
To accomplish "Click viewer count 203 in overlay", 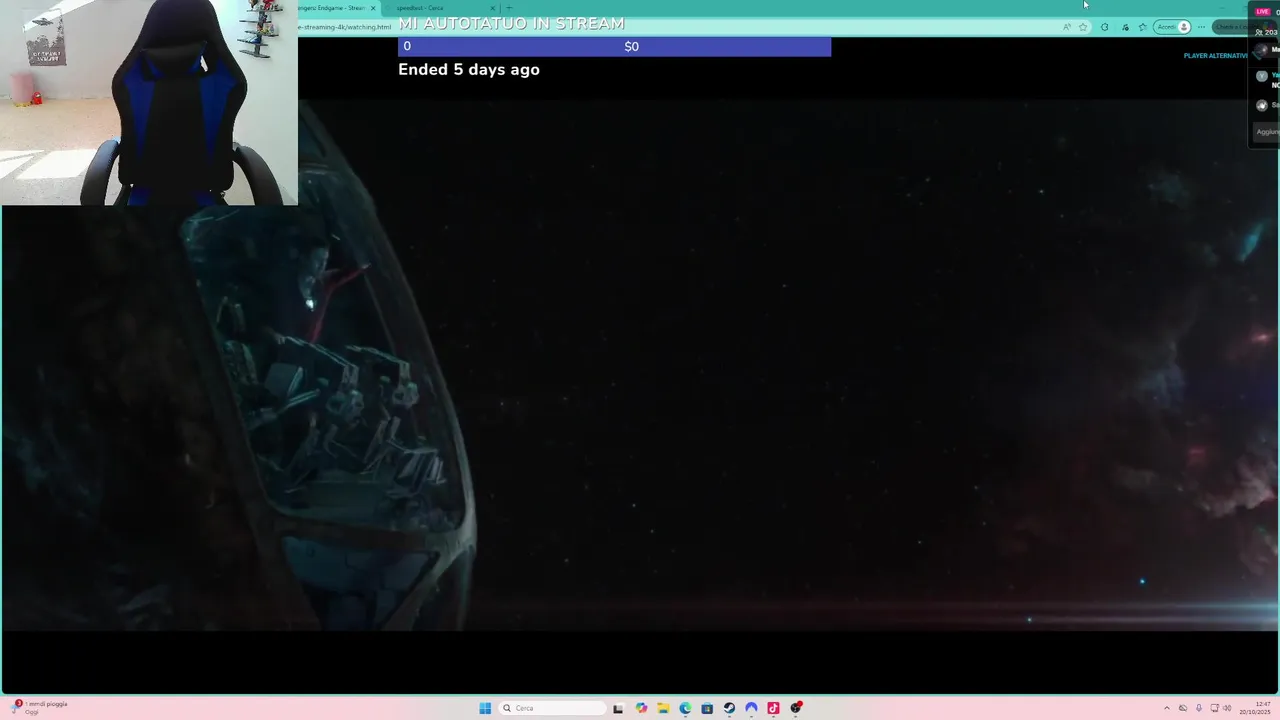I will coord(1266,33).
